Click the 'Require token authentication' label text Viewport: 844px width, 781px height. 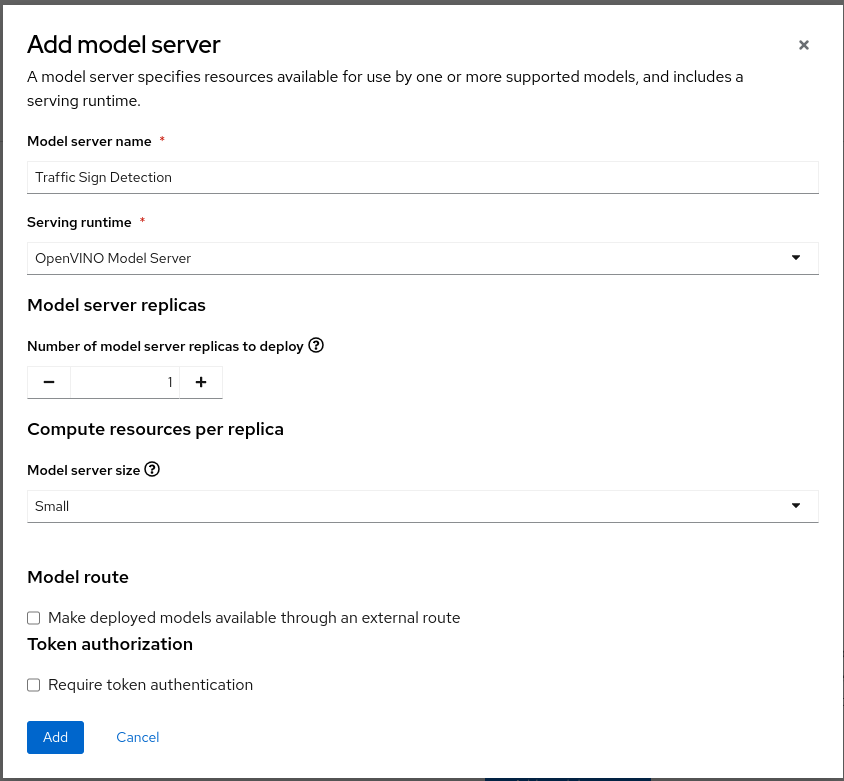tap(150, 685)
